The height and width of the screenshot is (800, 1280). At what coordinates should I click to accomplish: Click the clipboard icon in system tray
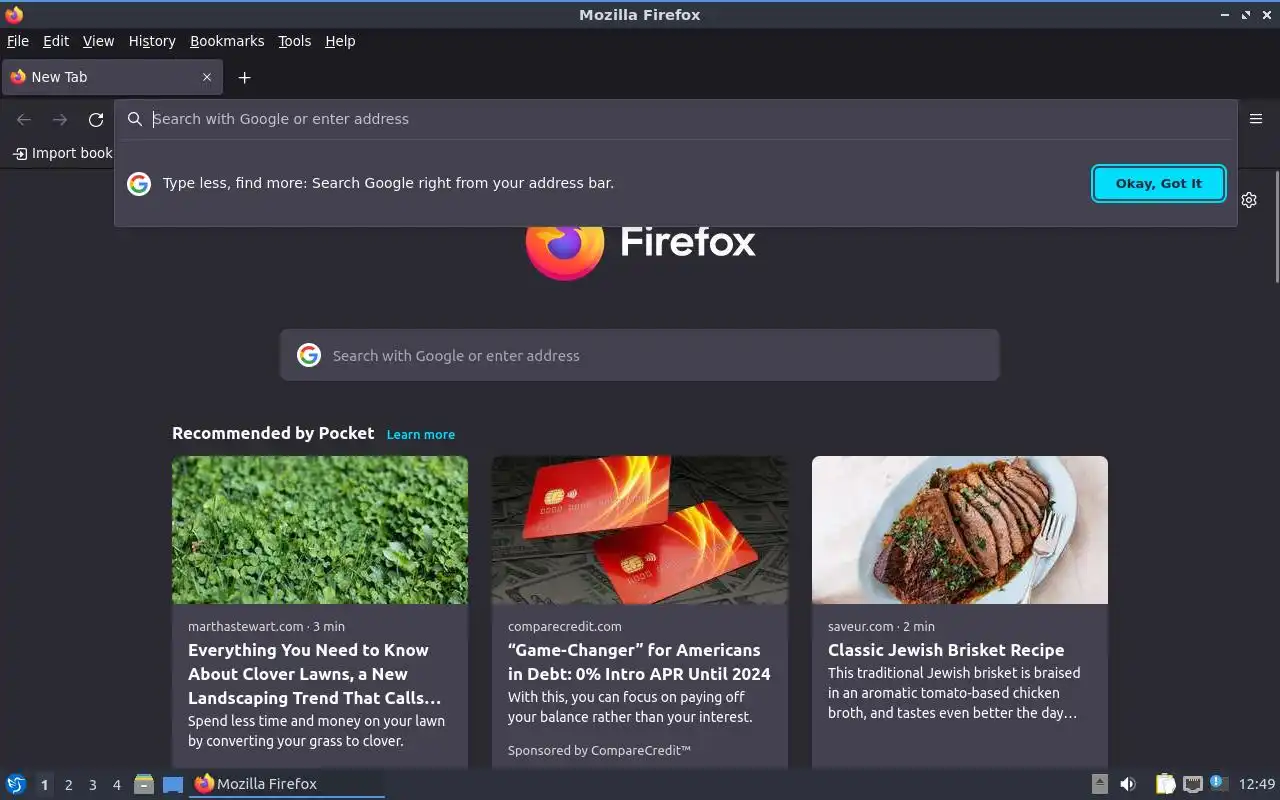[1165, 784]
